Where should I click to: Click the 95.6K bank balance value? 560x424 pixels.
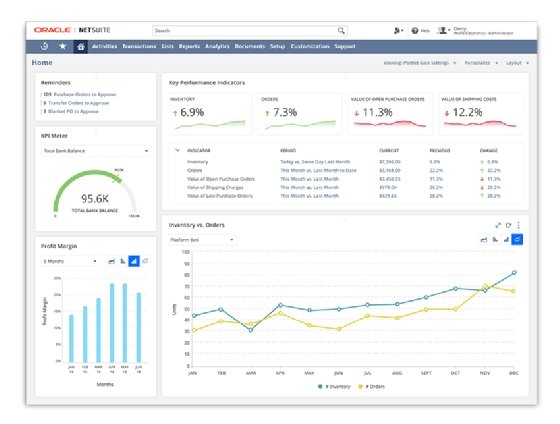coord(95,199)
